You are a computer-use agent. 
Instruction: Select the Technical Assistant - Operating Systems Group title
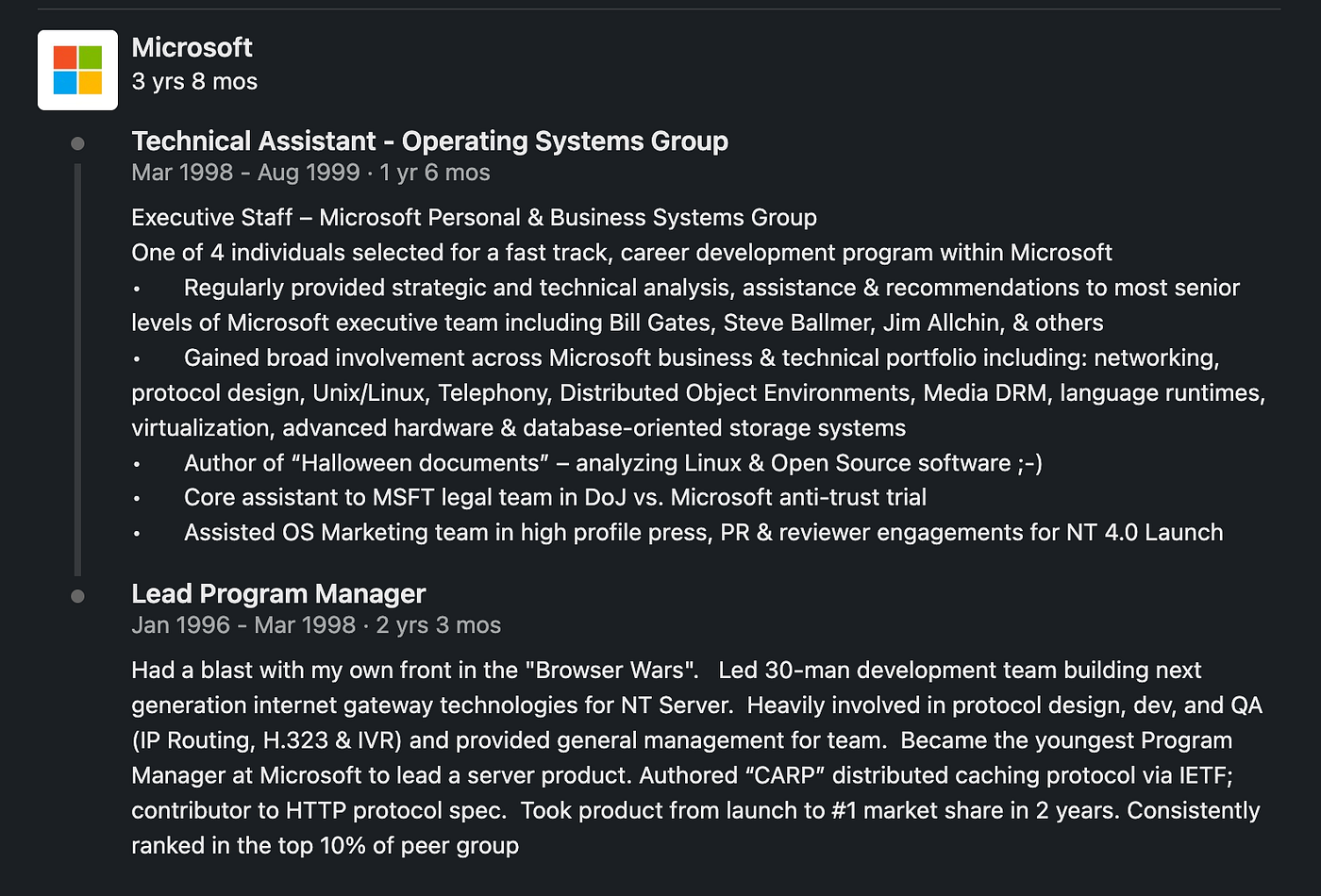[x=429, y=141]
